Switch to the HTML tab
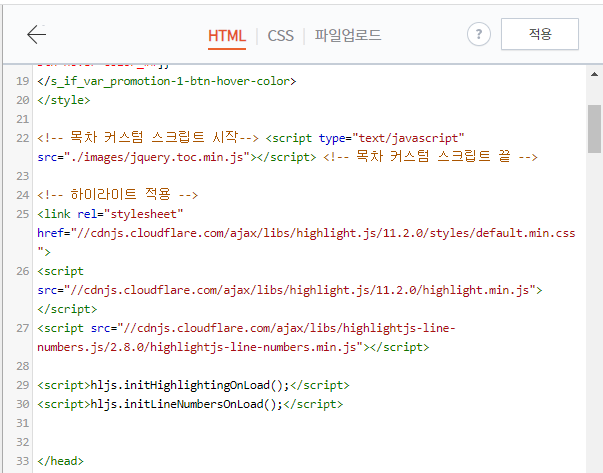 pyautogui.click(x=227, y=36)
